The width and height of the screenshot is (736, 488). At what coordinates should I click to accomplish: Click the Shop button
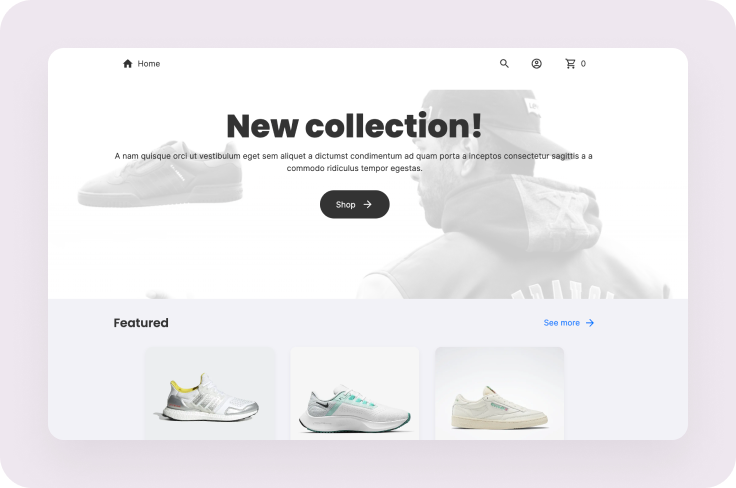pyautogui.click(x=354, y=204)
